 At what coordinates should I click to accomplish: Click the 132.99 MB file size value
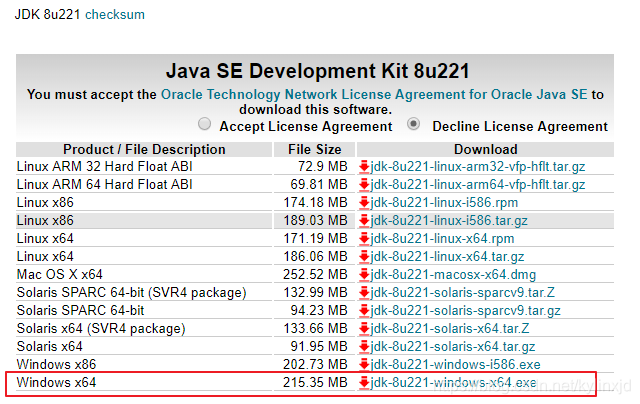coord(316,293)
